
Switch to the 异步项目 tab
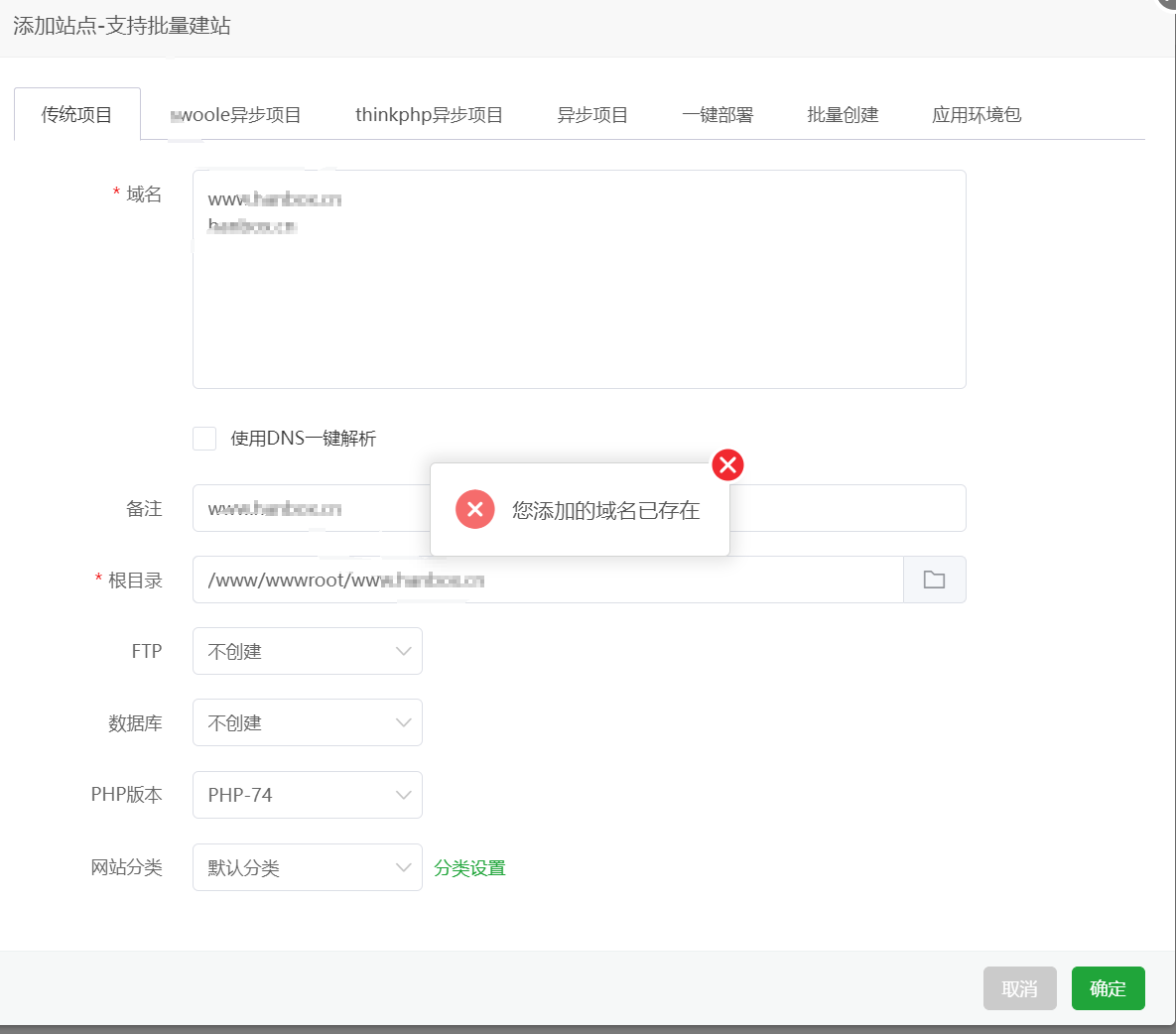pos(592,115)
